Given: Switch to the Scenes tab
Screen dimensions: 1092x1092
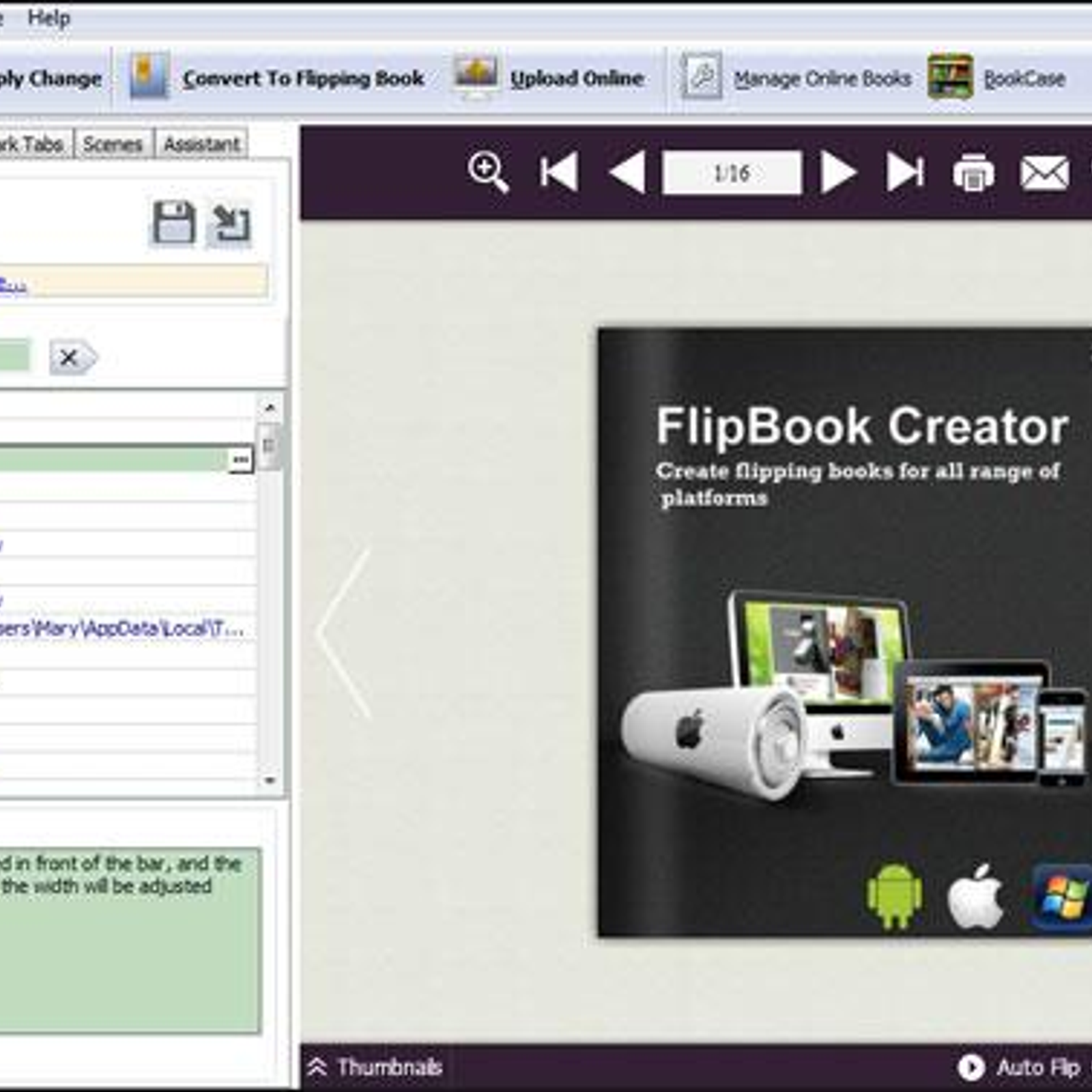Looking at the screenshot, I should click(113, 144).
